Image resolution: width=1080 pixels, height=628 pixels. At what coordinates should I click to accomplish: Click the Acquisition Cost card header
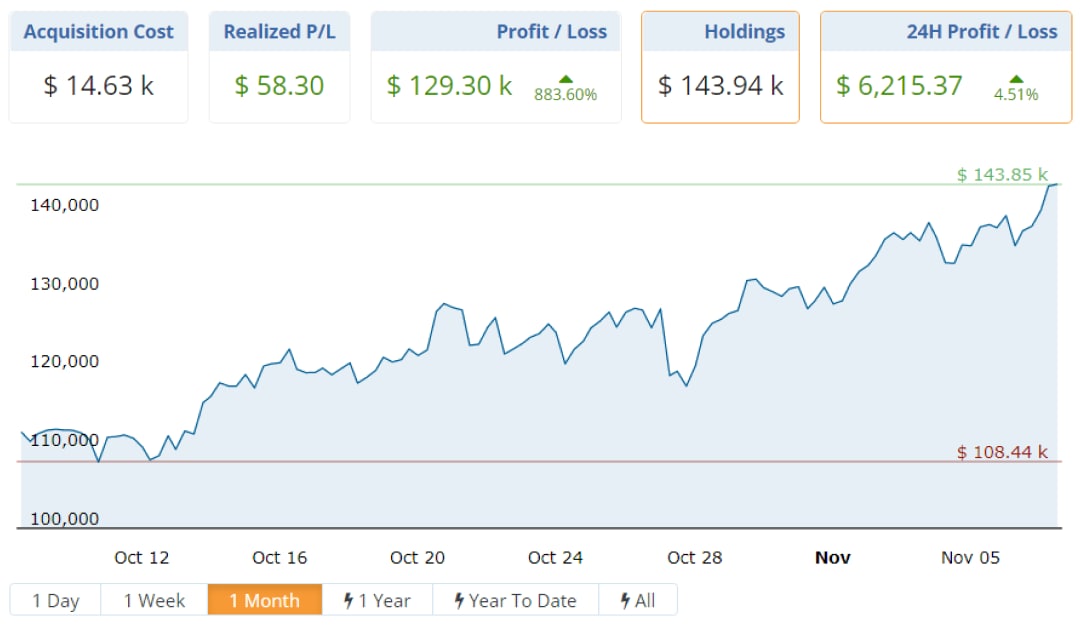click(x=98, y=32)
